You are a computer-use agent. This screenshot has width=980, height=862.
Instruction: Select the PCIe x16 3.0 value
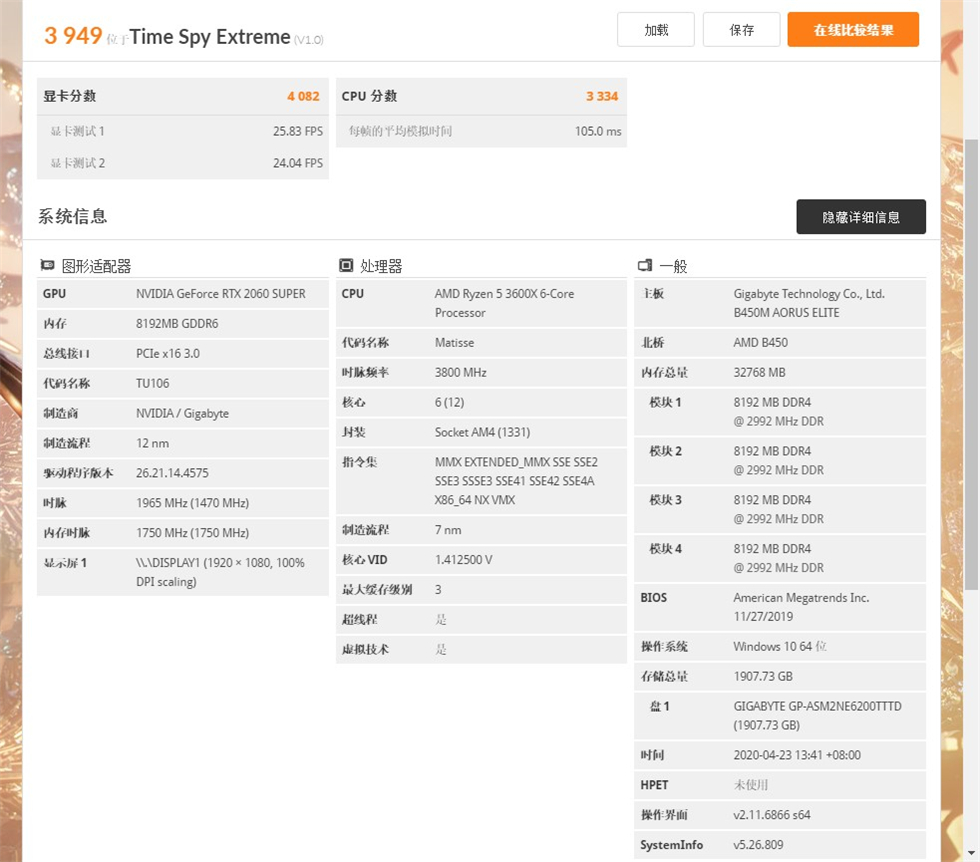coord(168,354)
